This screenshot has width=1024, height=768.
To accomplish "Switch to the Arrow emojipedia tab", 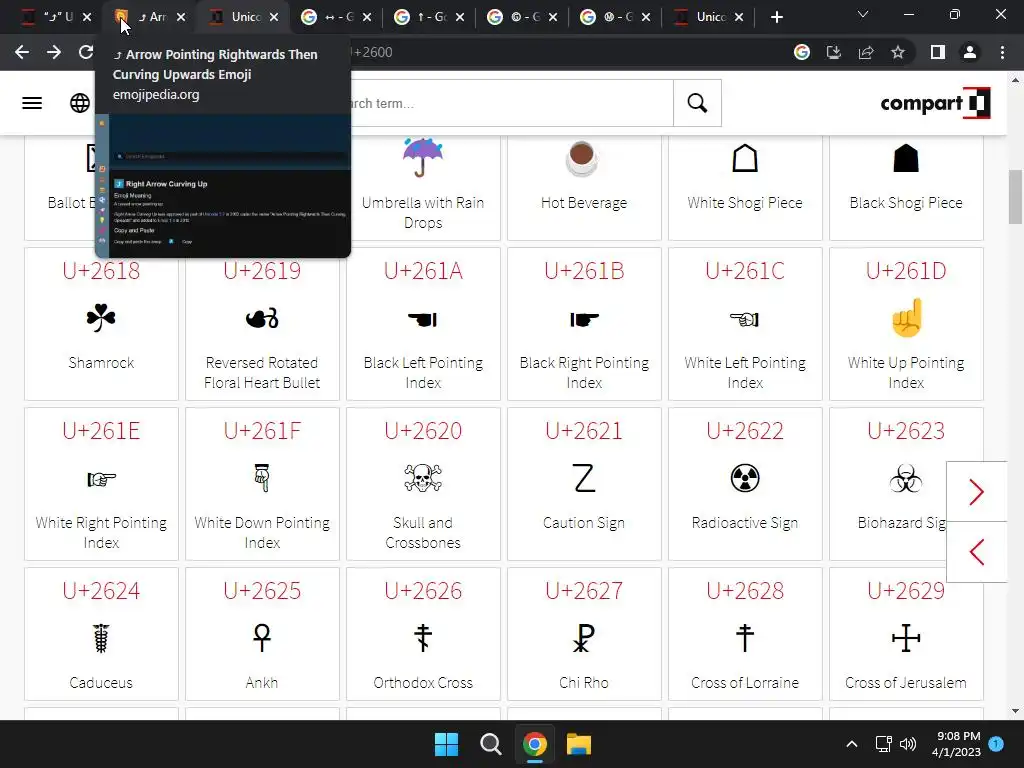I will coord(151,17).
